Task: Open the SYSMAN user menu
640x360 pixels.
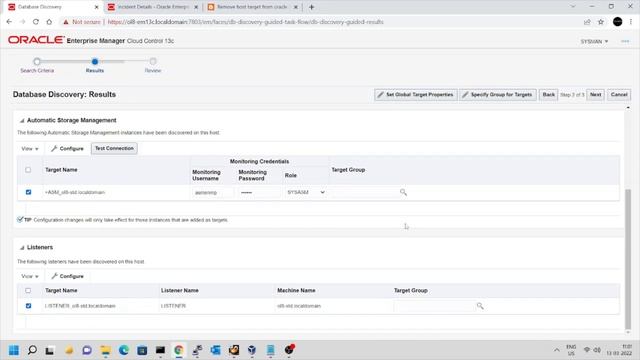Action: tap(594, 41)
